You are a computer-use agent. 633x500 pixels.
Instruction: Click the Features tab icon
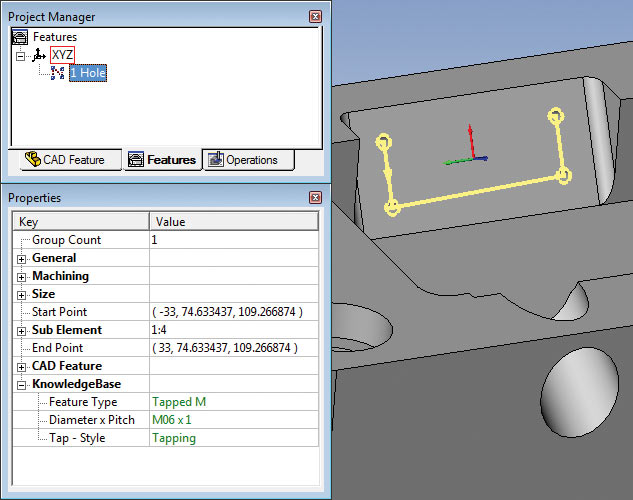(136, 160)
